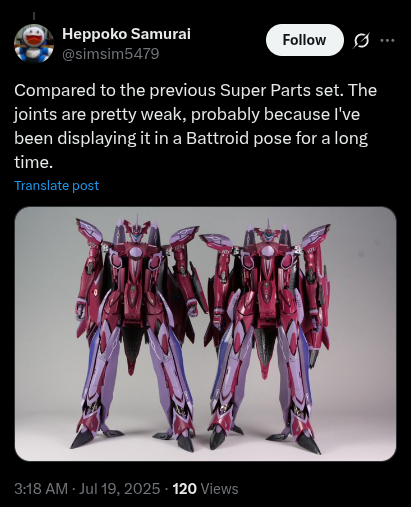
Task: Open the Heppoko Samurai display name
Action: pyautogui.click(x=126, y=34)
